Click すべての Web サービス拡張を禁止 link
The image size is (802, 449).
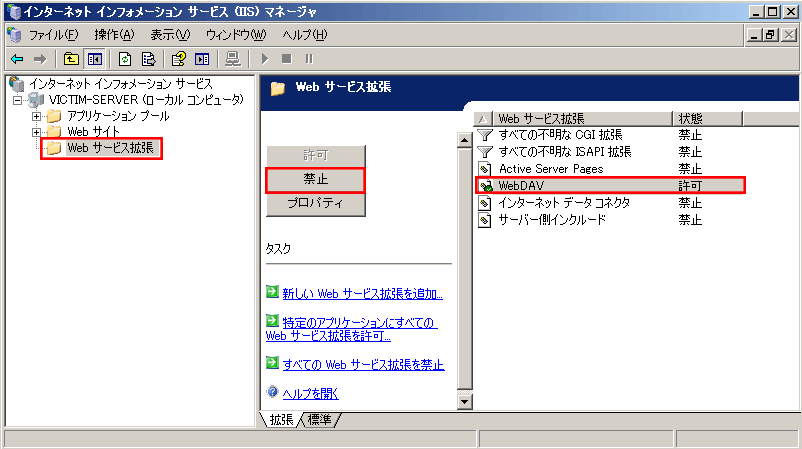point(363,365)
